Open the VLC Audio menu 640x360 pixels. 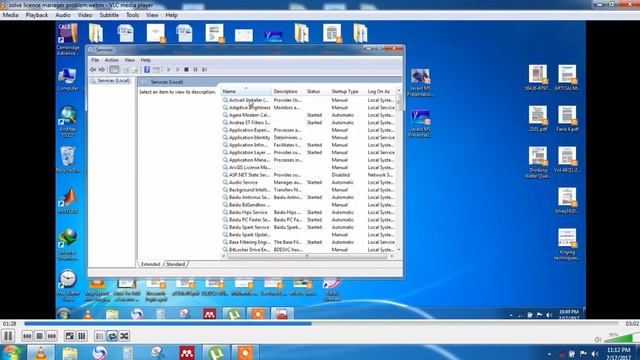coord(63,15)
